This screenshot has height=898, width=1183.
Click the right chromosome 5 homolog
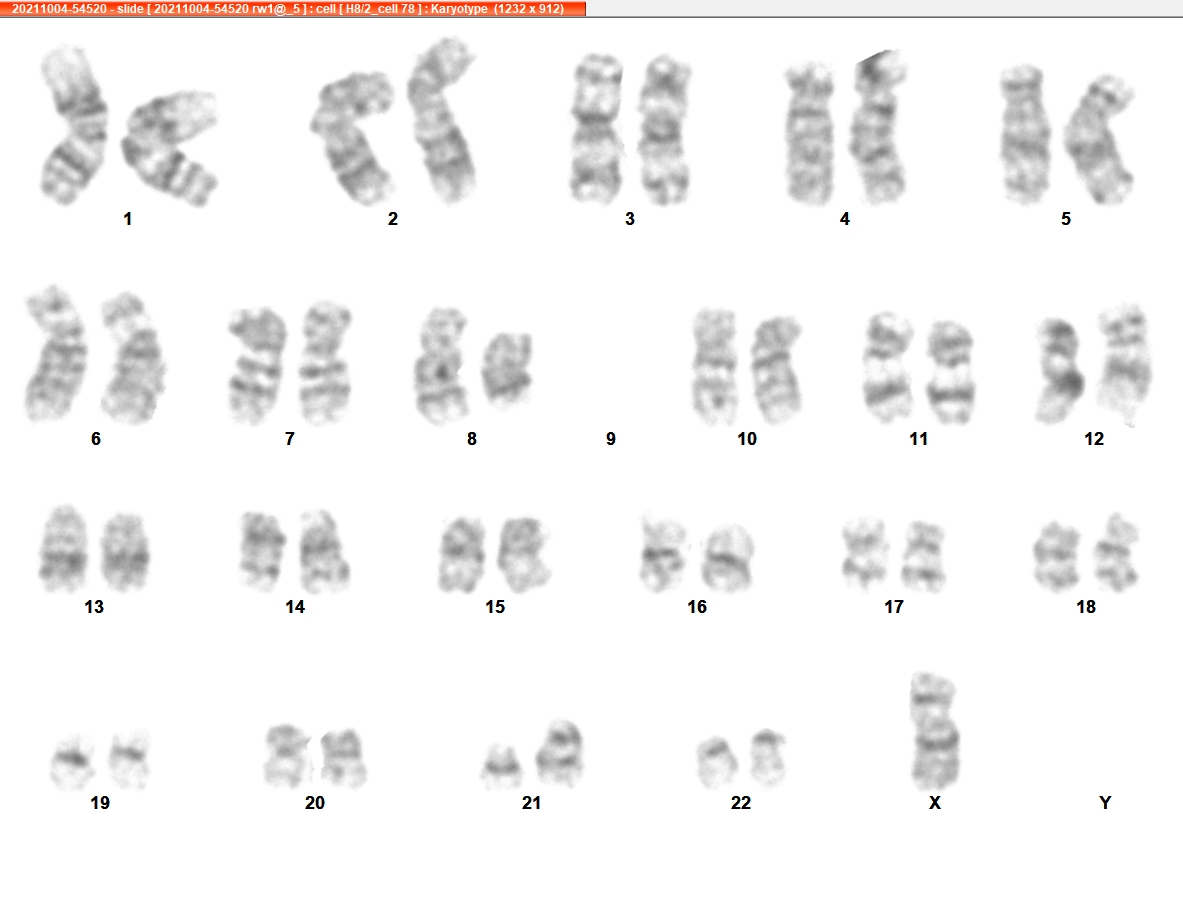[1099, 139]
